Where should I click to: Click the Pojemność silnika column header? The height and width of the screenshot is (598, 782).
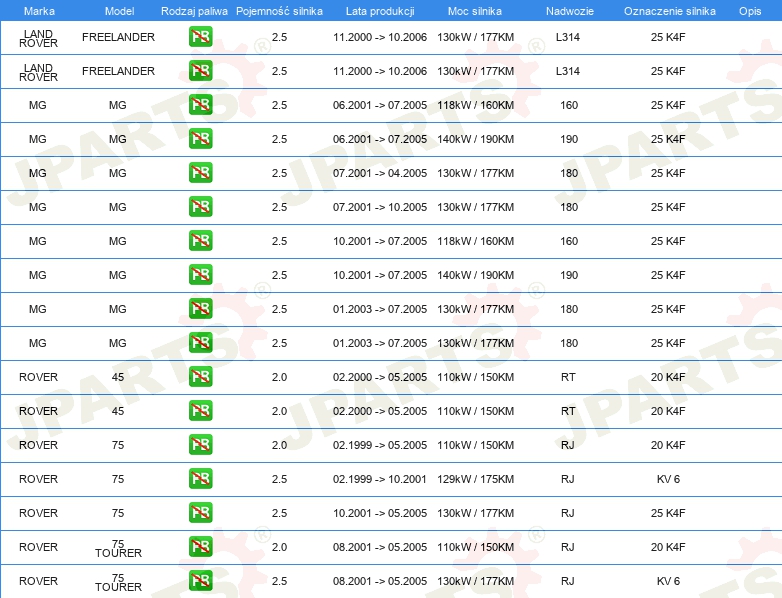coord(279,11)
